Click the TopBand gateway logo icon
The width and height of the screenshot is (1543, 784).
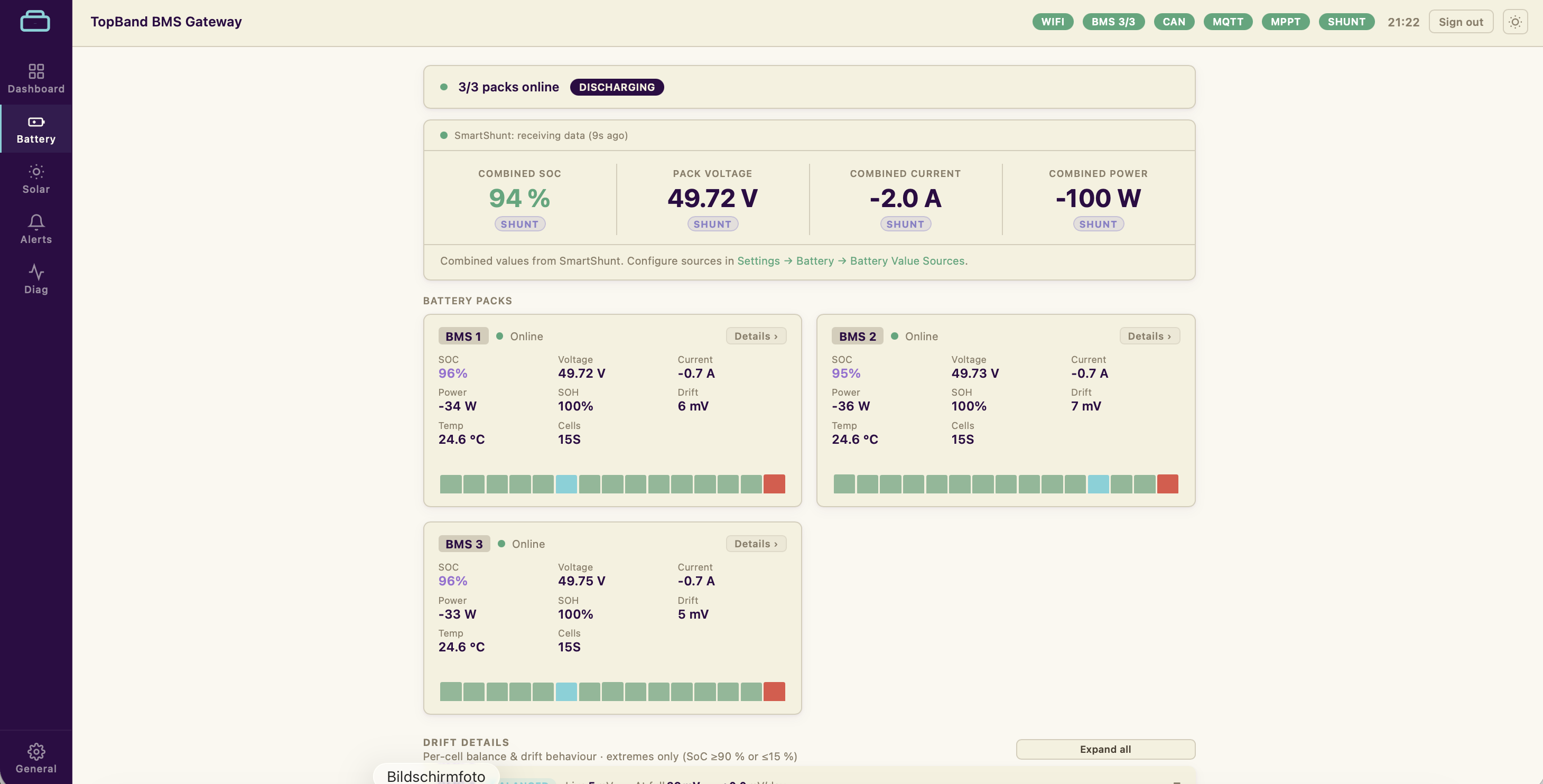[x=35, y=22]
